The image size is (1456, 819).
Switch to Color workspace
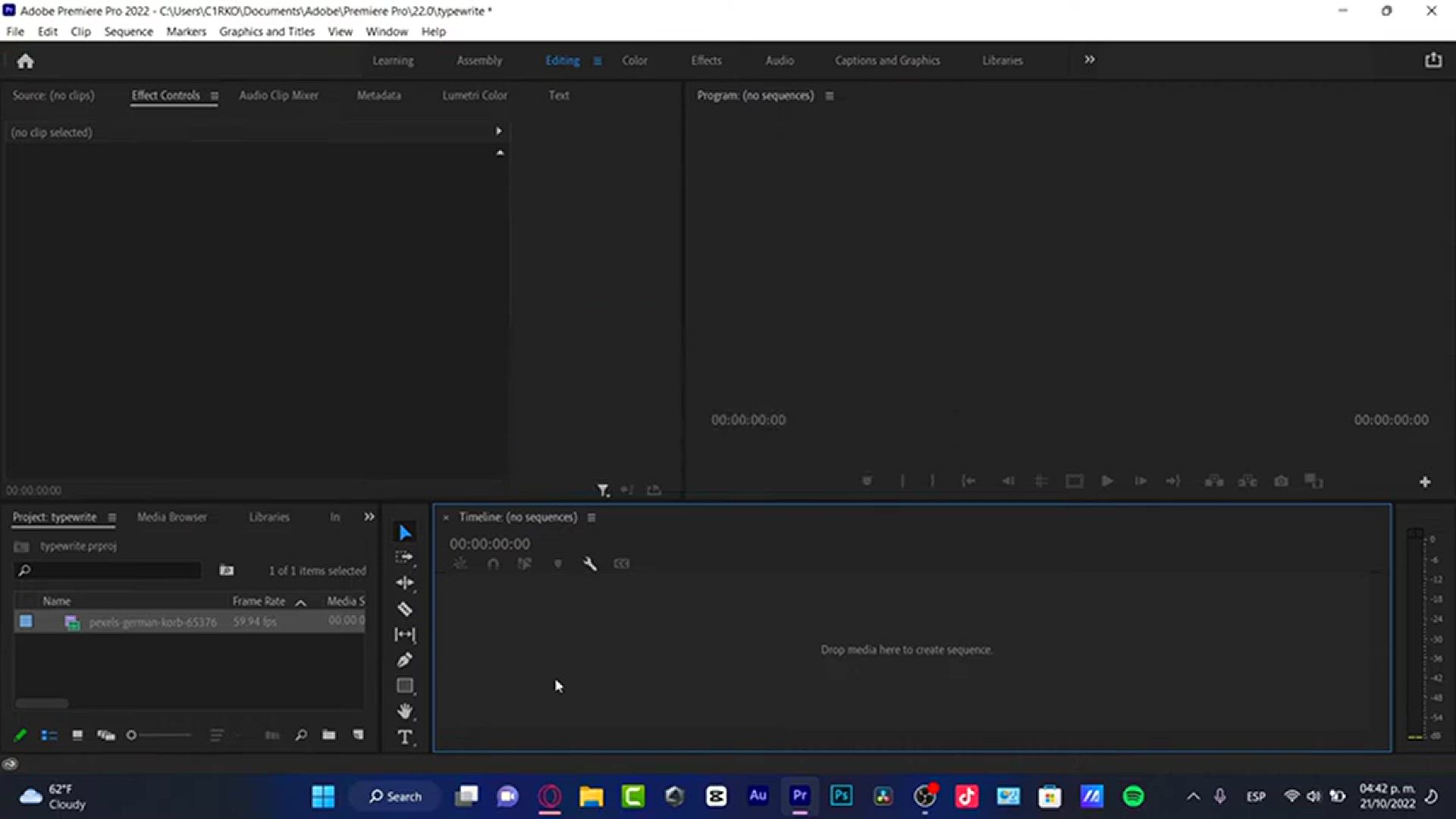pyautogui.click(x=635, y=60)
